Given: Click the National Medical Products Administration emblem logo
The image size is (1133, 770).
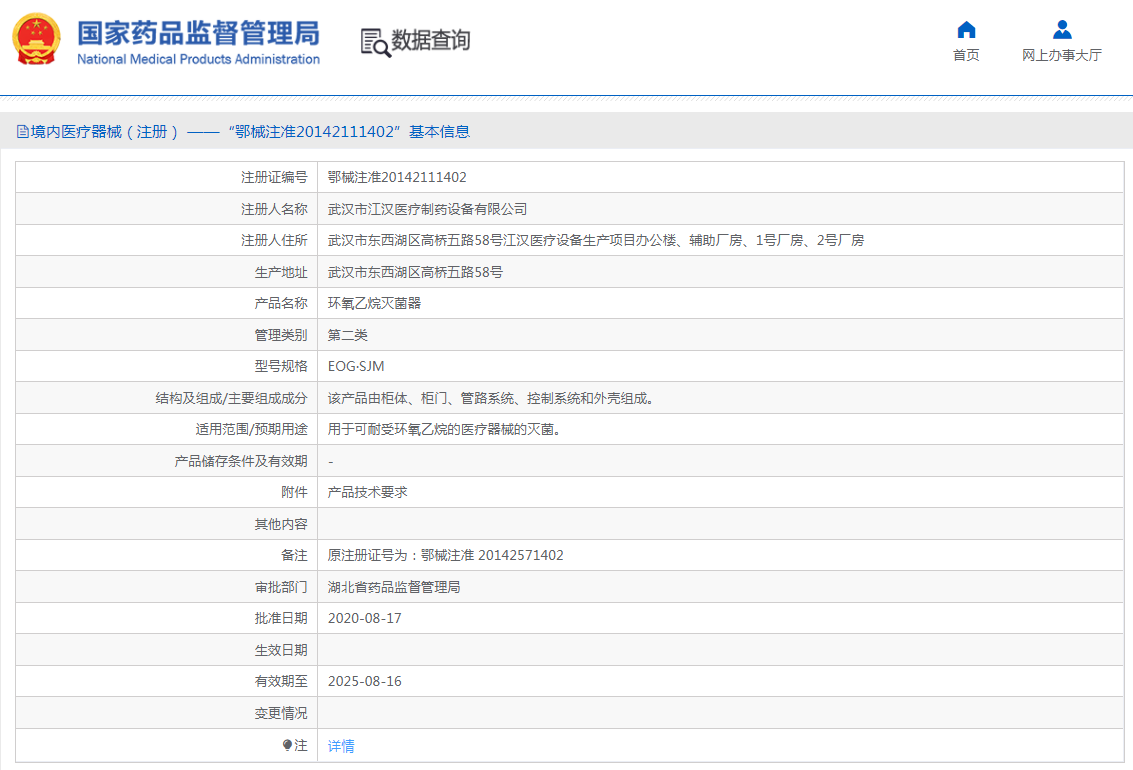Looking at the screenshot, I should point(37,40).
